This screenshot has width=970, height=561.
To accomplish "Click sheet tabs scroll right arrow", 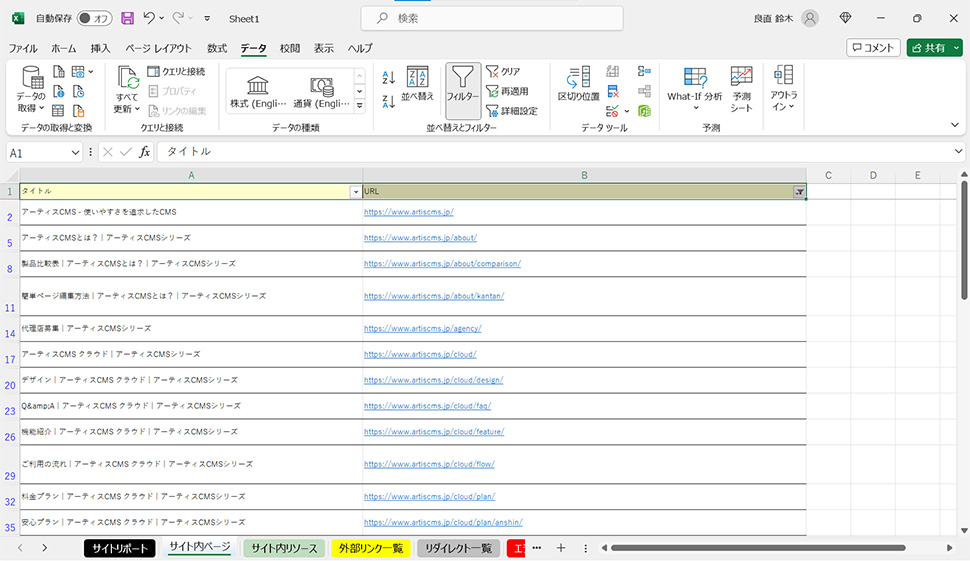I will pyautogui.click(x=45, y=548).
